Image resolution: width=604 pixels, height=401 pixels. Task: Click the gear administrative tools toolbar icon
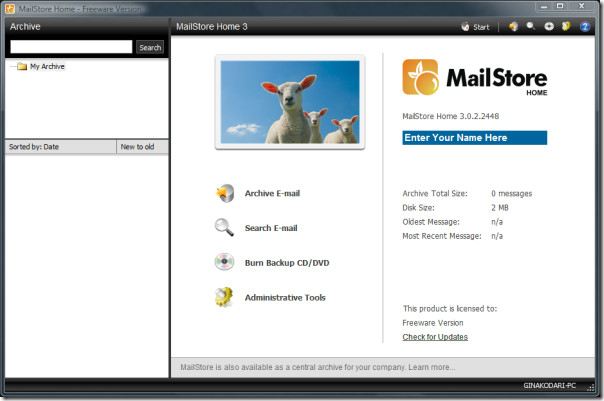[566, 26]
